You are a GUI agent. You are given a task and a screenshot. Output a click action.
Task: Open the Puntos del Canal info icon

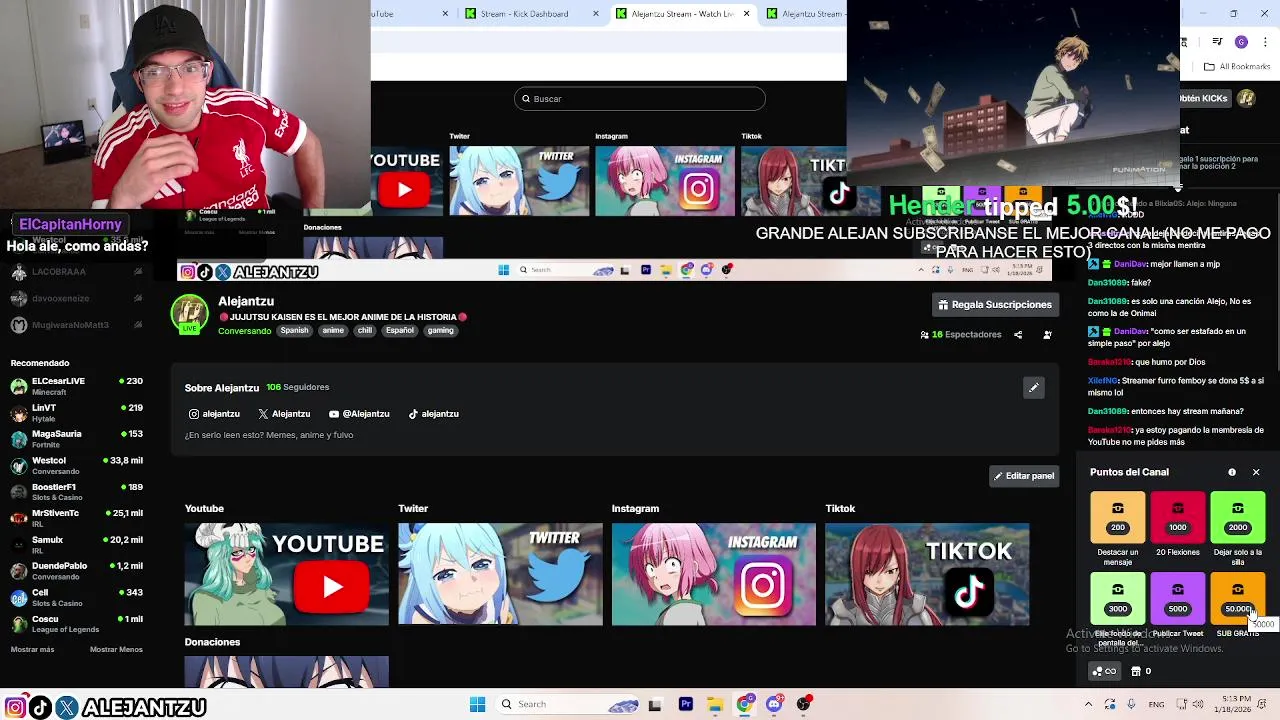[x=1232, y=472]
